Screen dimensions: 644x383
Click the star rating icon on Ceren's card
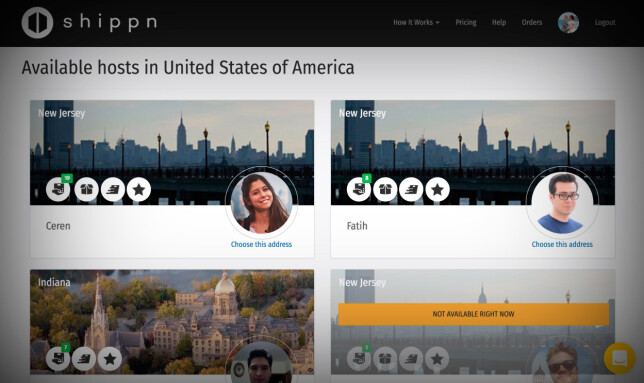pos(139,189)
